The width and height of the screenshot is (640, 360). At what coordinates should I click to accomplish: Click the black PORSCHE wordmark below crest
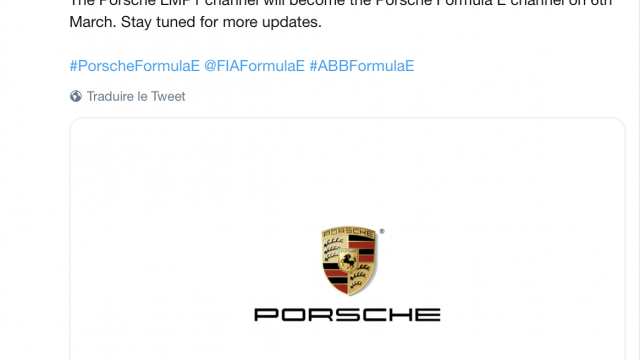point(347,315)
